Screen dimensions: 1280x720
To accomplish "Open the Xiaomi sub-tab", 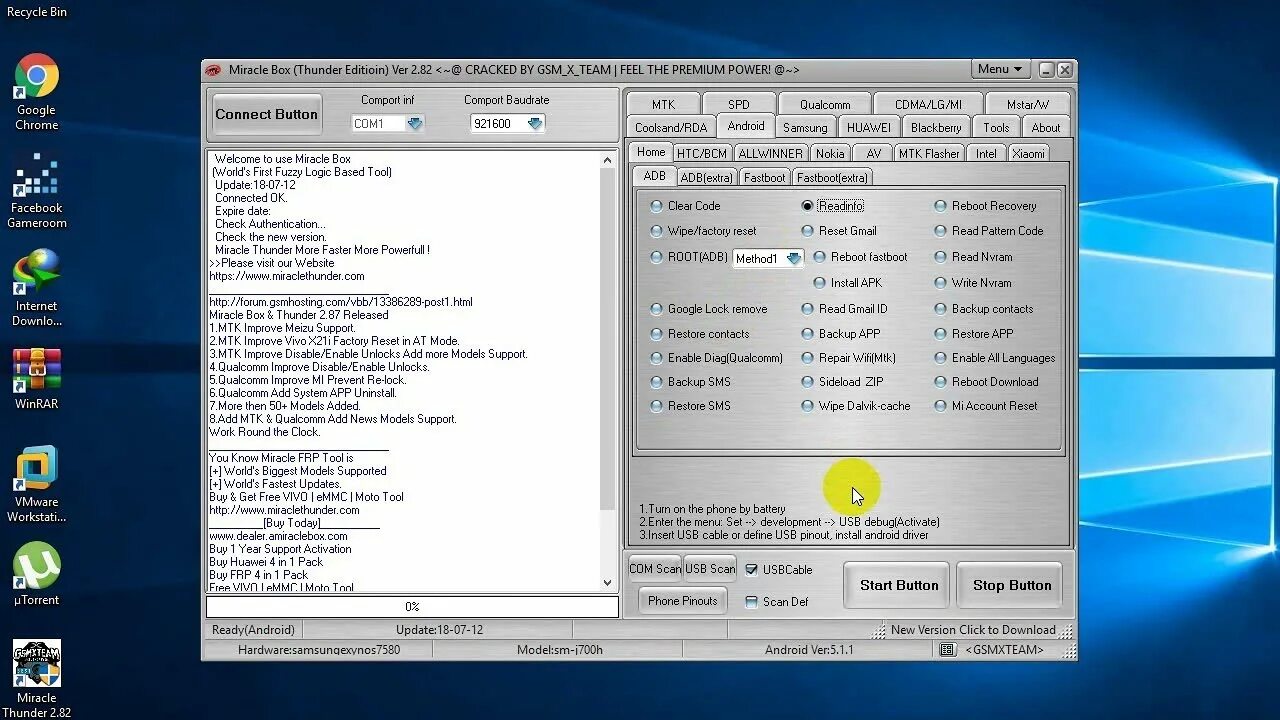I will point(1028,154).
